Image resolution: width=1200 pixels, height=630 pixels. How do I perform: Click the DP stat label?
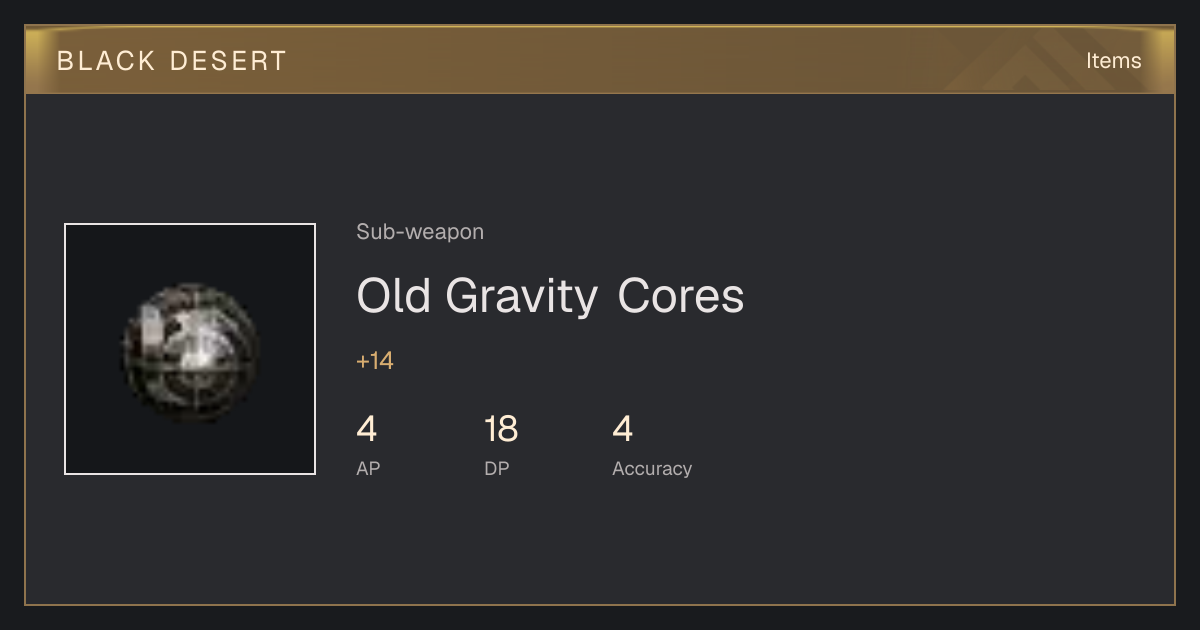(x=497, y=468)
